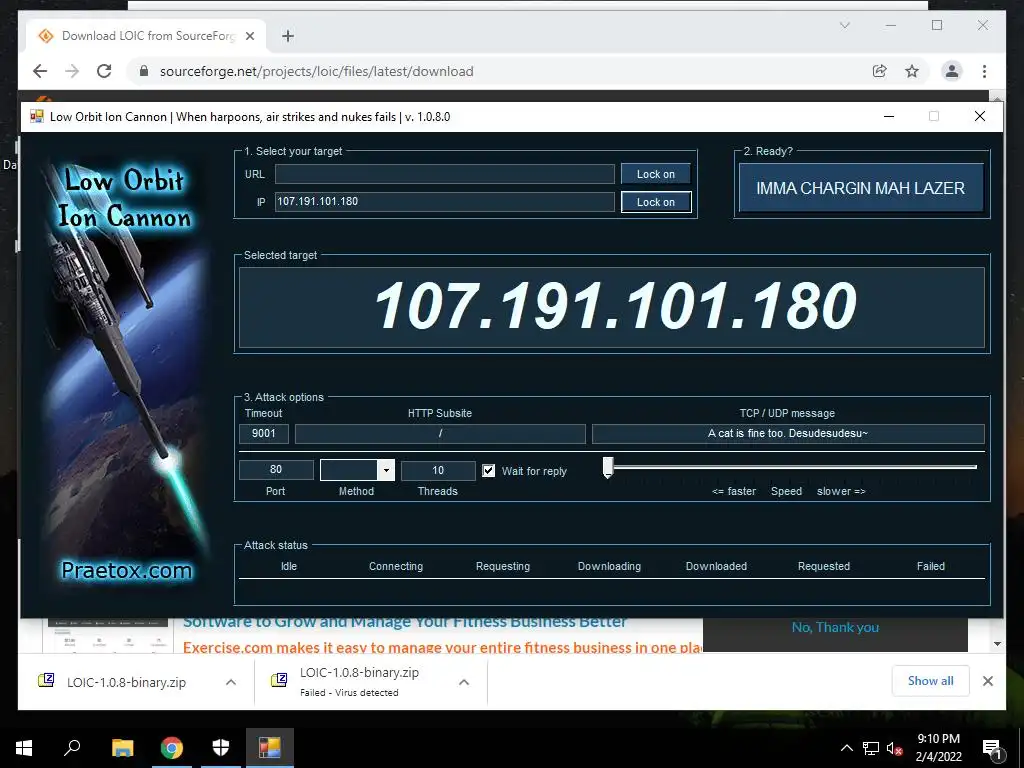The image size is (1024, 768).
Task: Click the zip file icon of failed download
Action: coord(279,680)
